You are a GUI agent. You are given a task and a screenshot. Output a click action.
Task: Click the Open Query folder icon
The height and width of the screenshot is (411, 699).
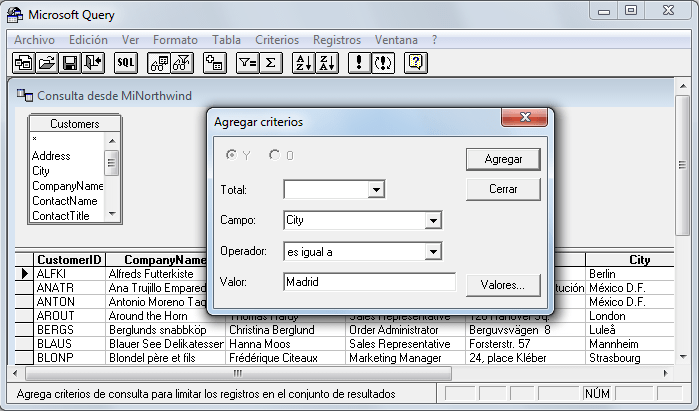(46, 63)
